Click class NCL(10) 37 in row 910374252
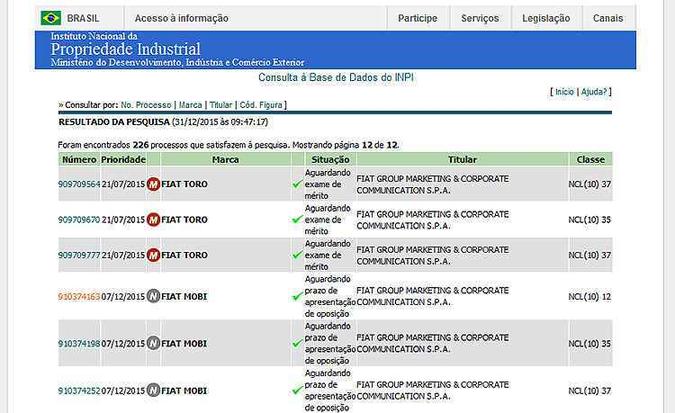 point(590,391)
